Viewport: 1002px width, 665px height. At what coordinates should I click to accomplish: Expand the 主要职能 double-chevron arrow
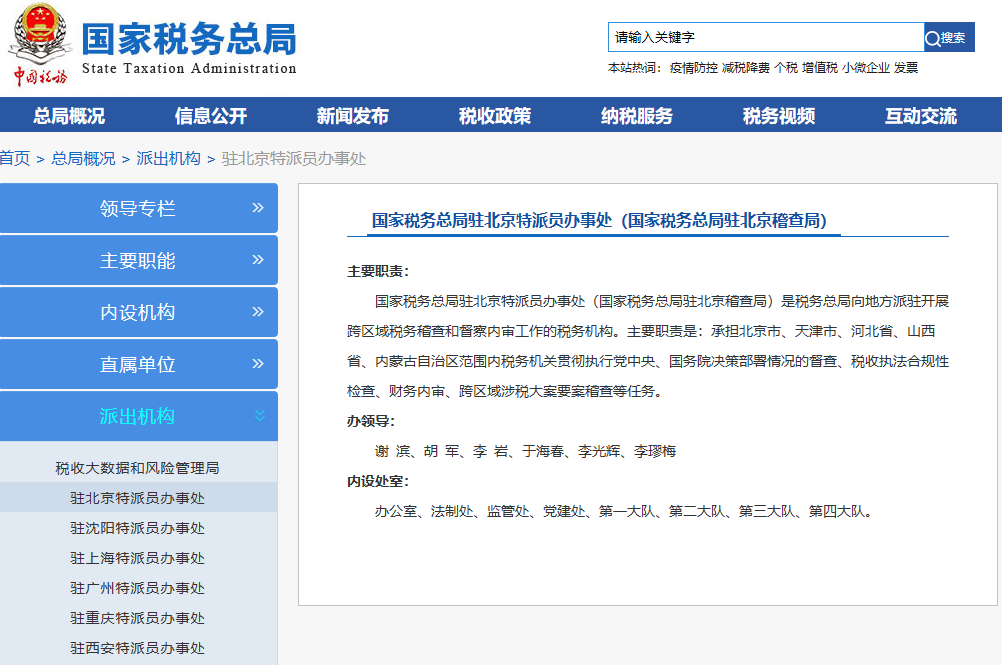pos(258,259)
